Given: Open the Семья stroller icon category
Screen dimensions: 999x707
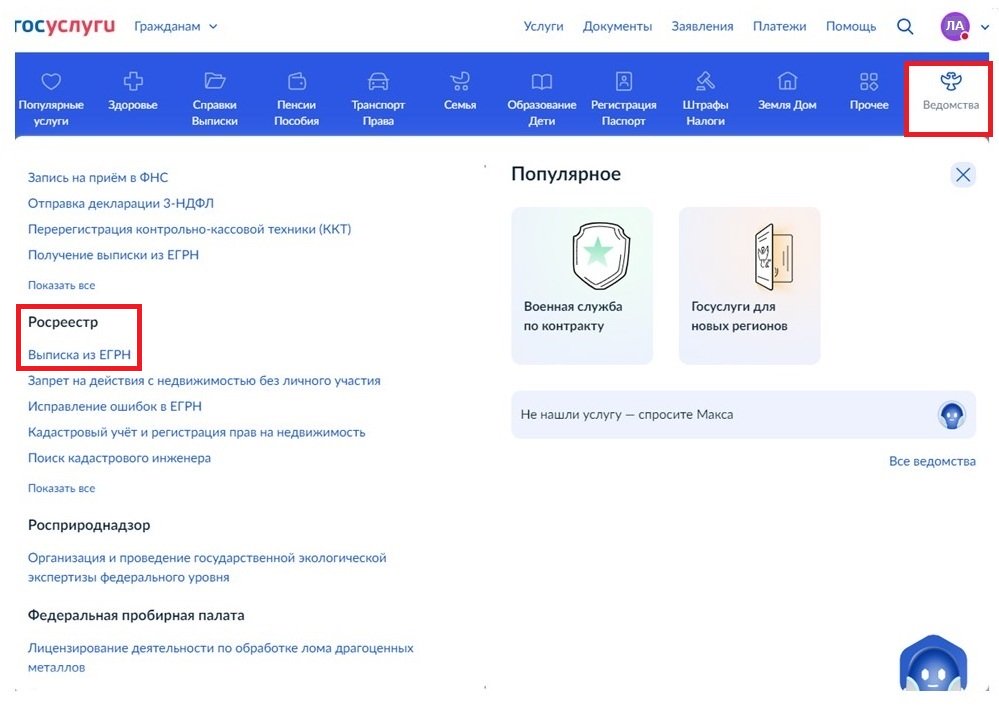Looking at the screenshot, I should [460, 82].
